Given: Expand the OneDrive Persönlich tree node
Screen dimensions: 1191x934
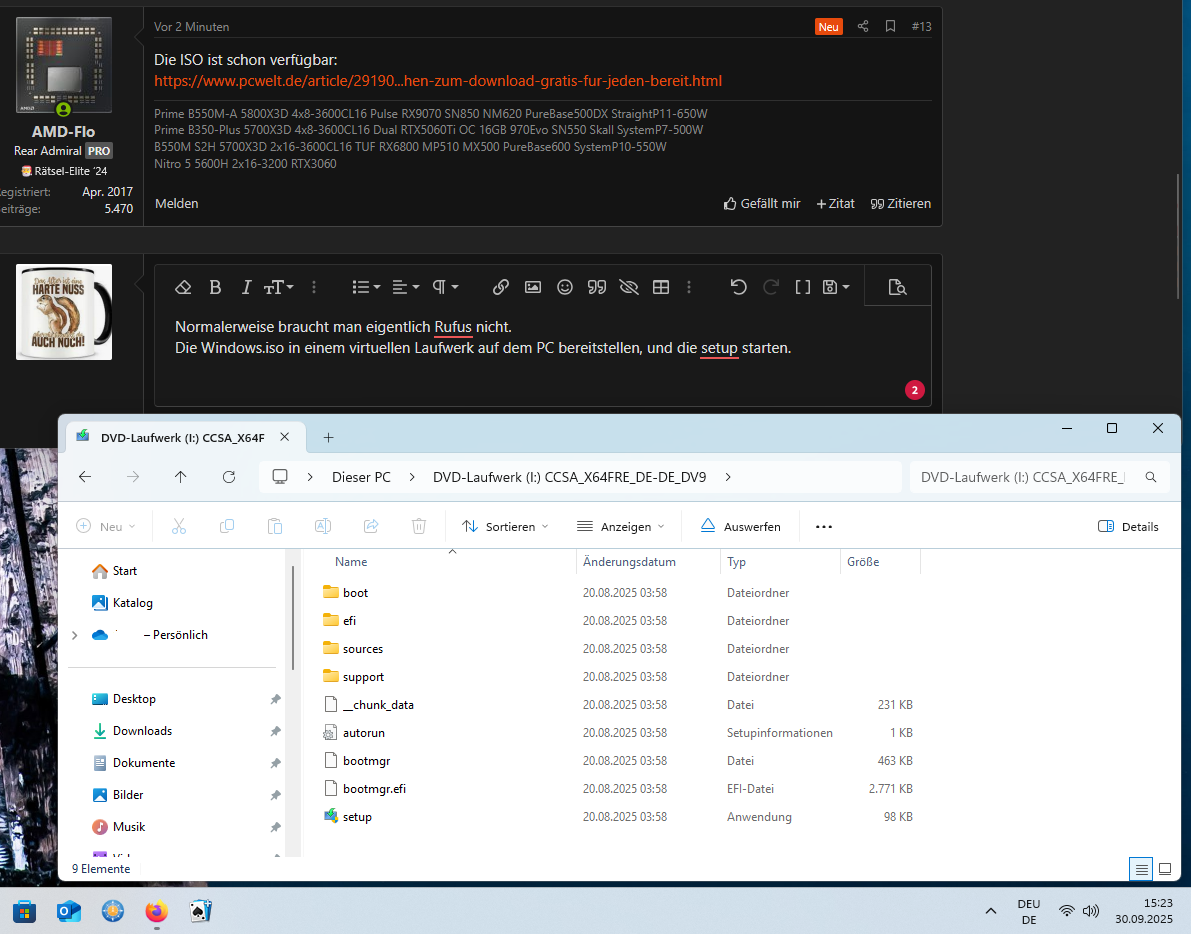Looking at the screenshot, I should pyautogui.click(x=74, y=635).
